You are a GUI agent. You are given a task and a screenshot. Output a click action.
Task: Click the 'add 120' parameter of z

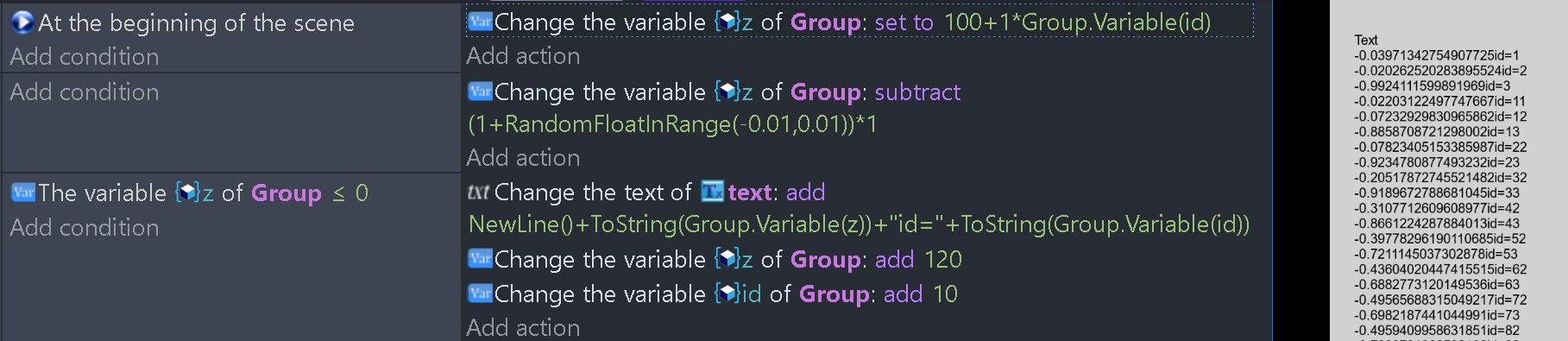pyautogui.click(x=918, y=259)
